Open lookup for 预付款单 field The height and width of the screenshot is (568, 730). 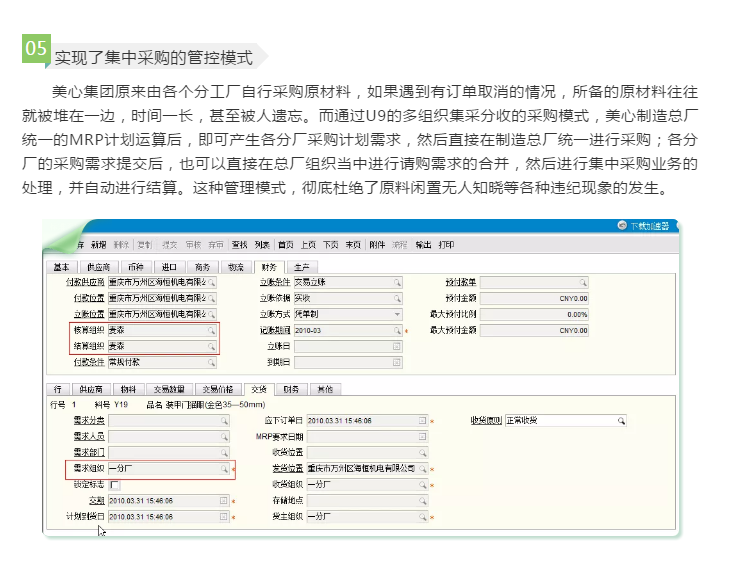coord(583,283)
